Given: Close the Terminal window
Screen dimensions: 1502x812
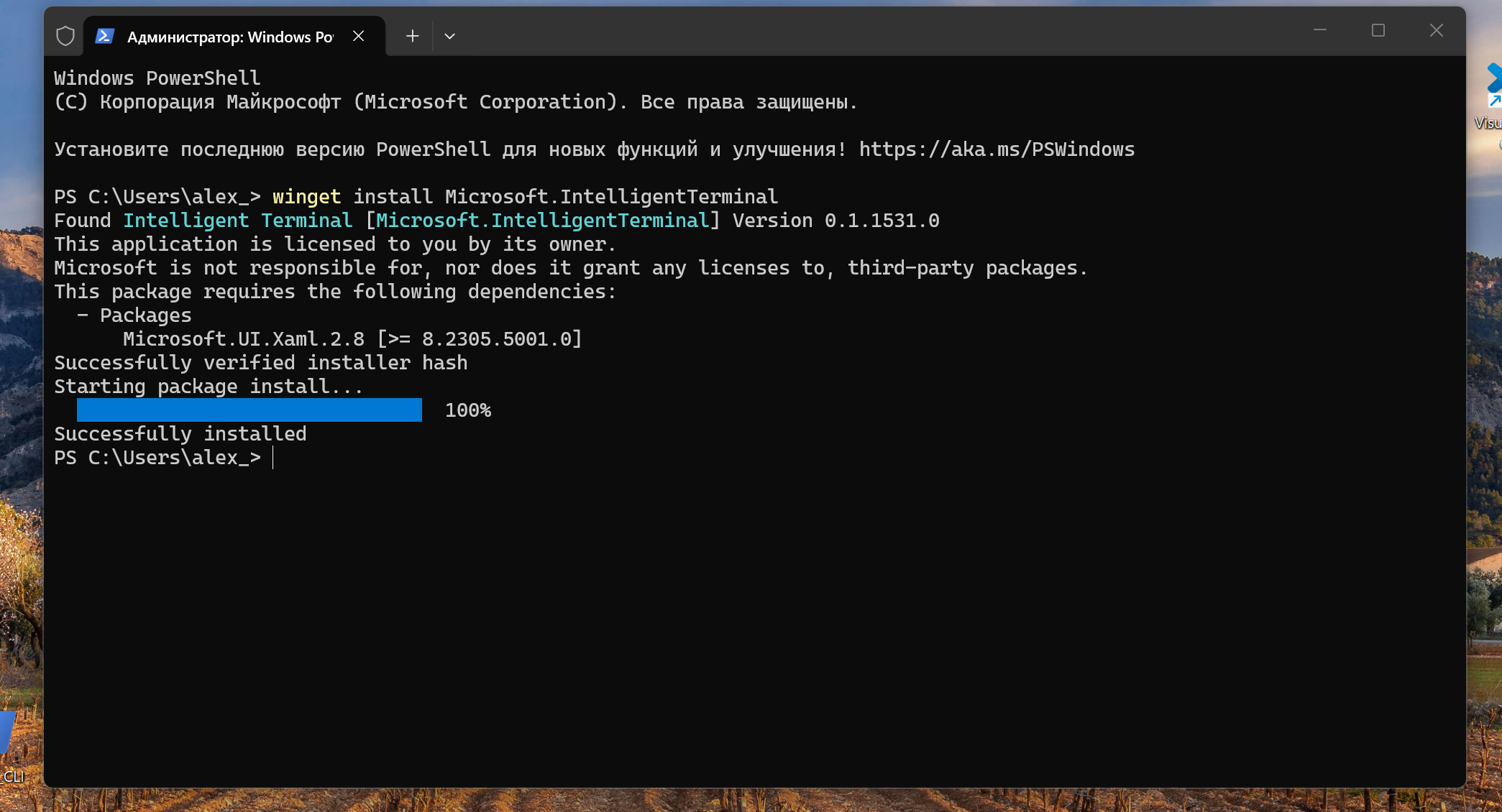Looking at the screenshot, I should tap(1436, 30).
